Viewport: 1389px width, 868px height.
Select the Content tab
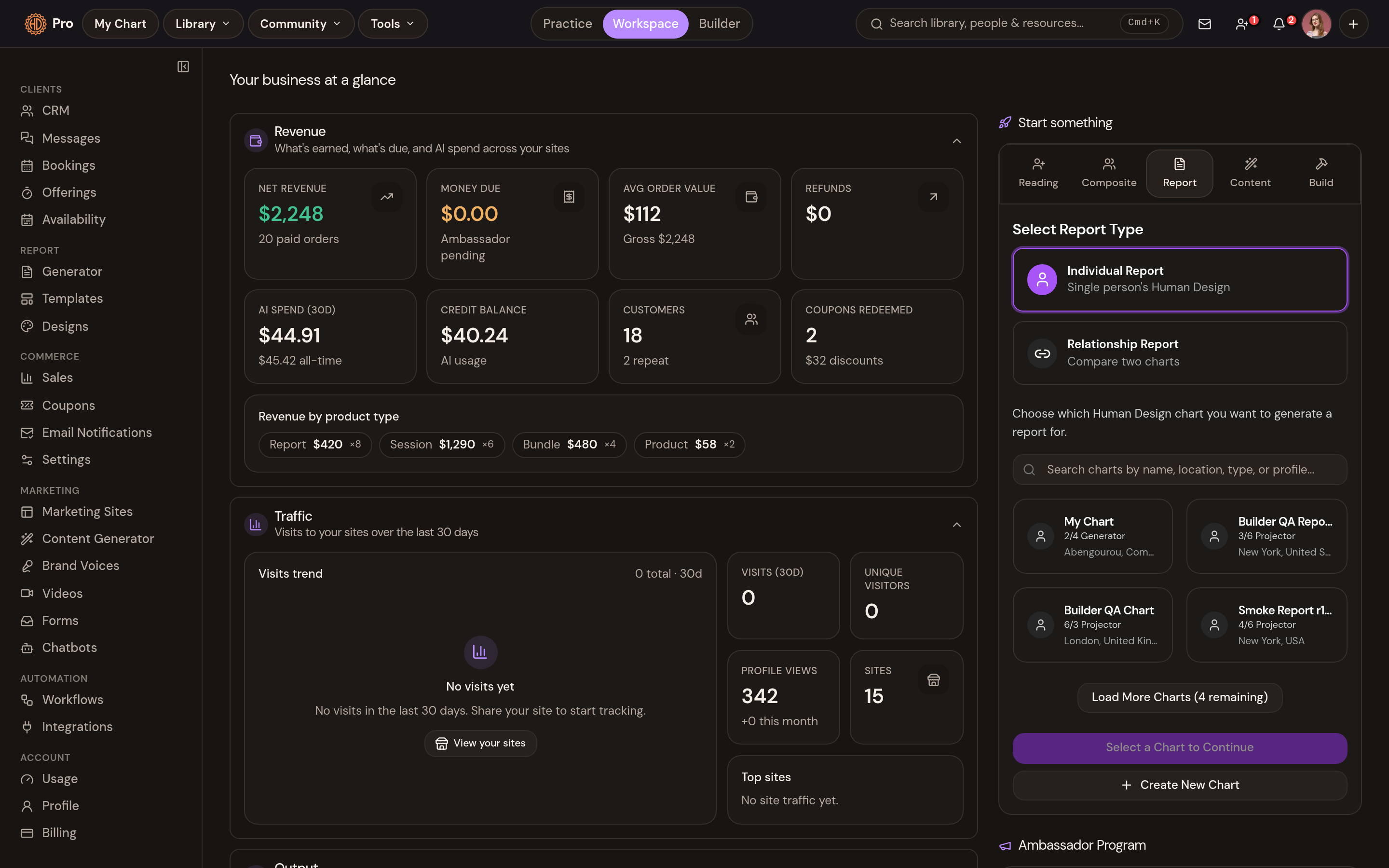[x=1250, y=174]
